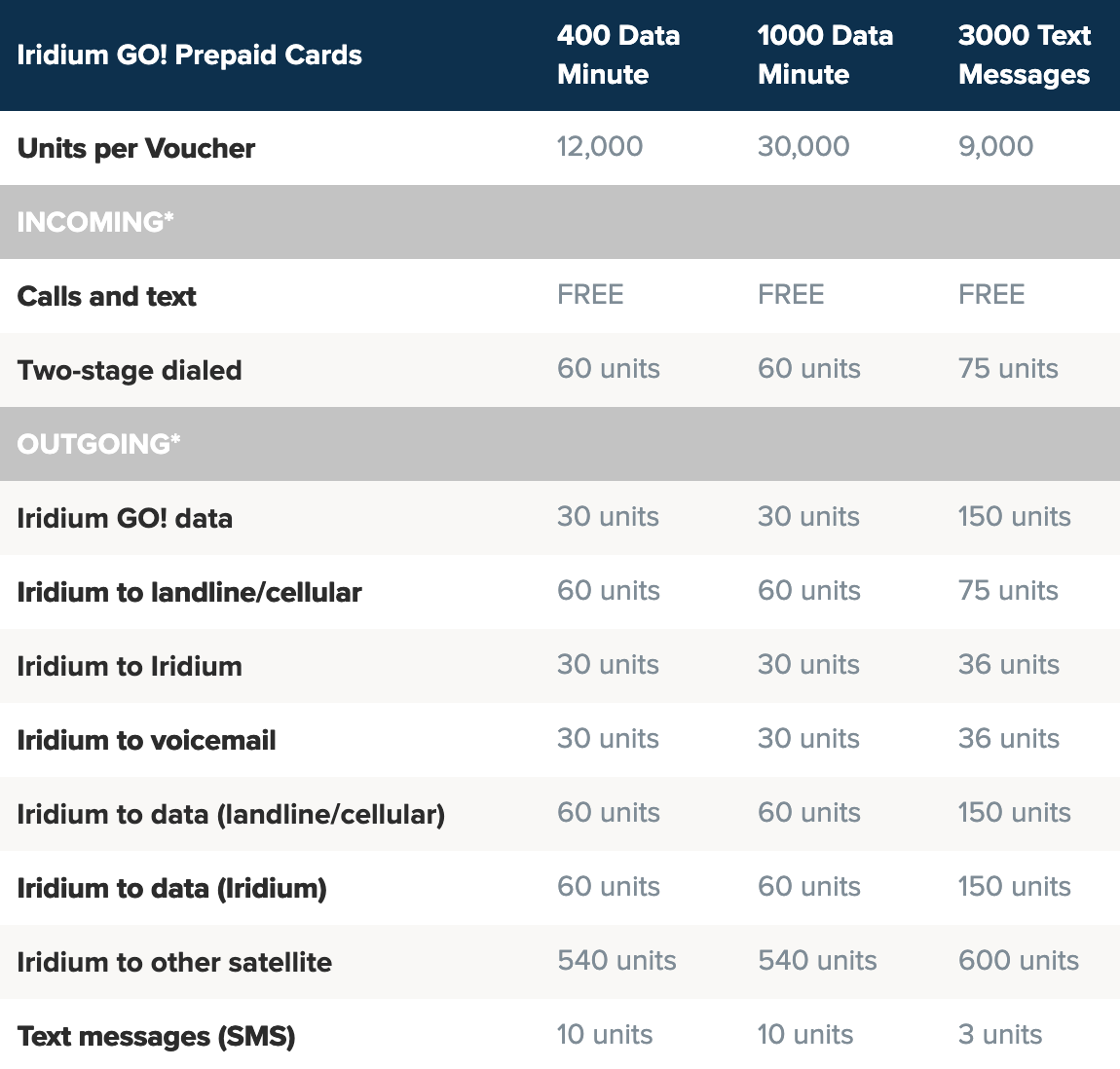Image resolution: width=1120 pixels, height=1069 pixels.
Task: Click data (Iridium) '150 units' value
Action: click(1014, 886)
